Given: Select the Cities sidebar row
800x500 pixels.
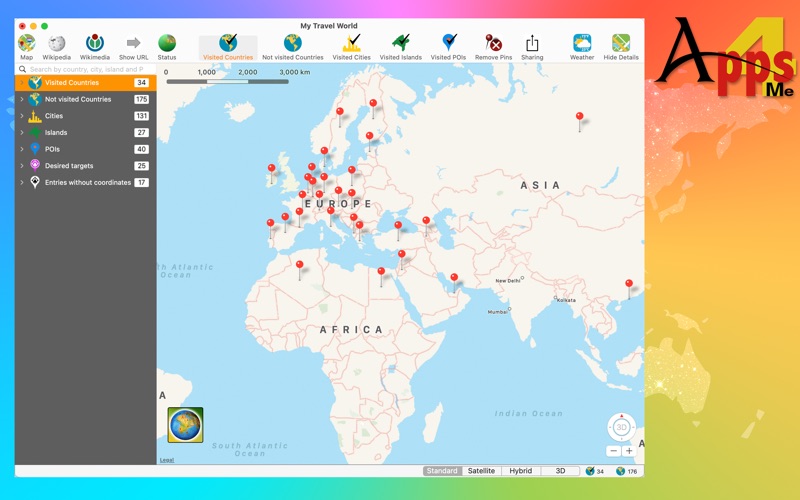Looking at the screenshot, I should click(86, 116).
